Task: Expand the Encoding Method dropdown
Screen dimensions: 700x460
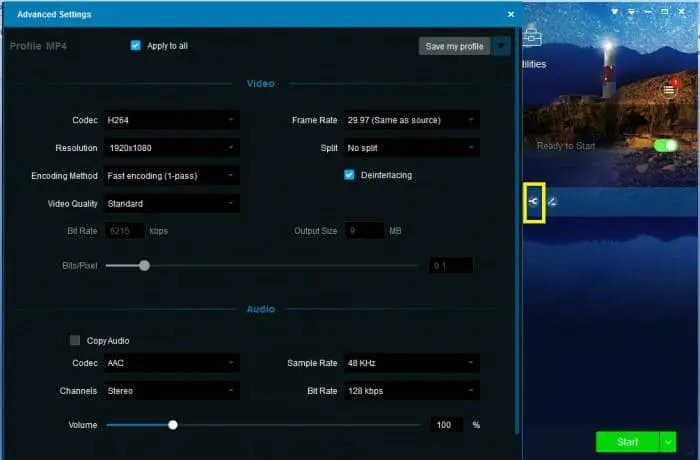Action: coord(172,176)
